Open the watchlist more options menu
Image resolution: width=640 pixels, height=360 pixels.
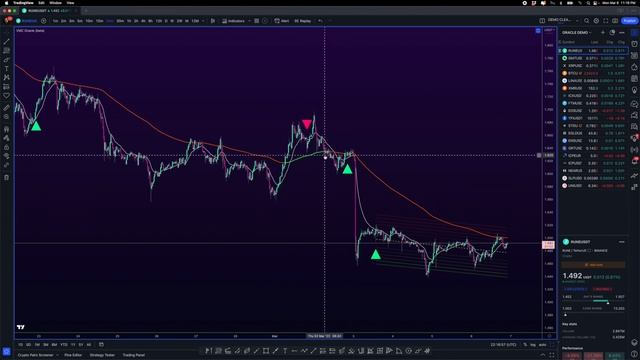622,33
